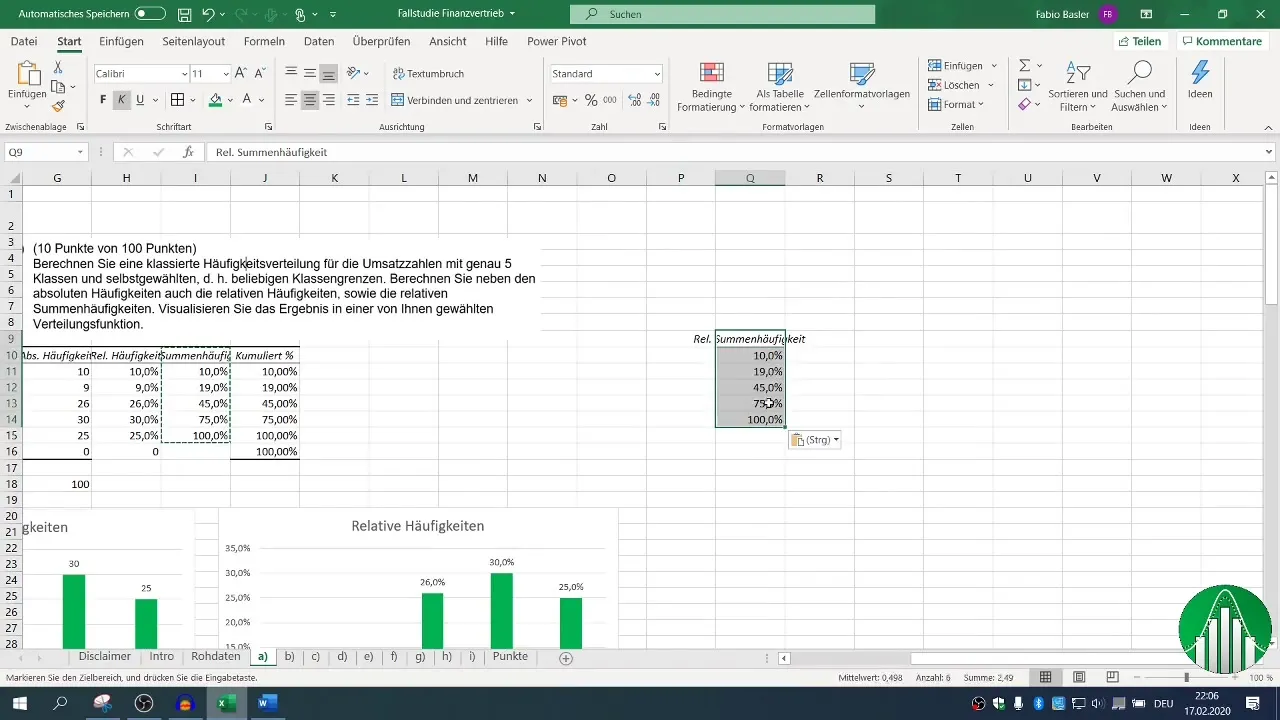Open the Standard number format dropdown

click(x=657, y=74)
